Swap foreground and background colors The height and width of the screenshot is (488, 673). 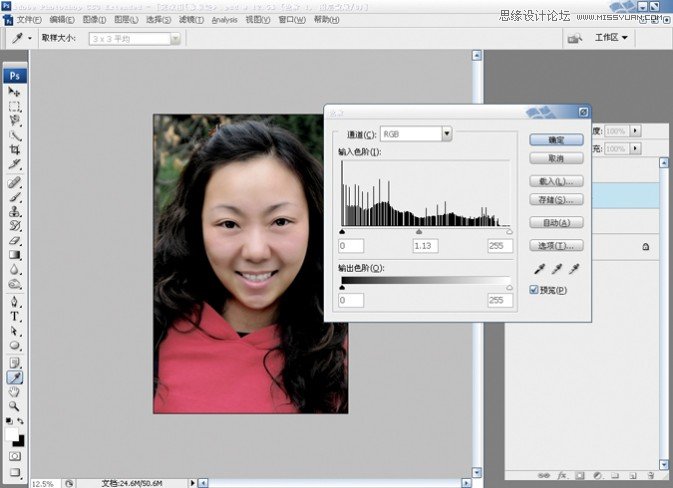click(20, 421)
